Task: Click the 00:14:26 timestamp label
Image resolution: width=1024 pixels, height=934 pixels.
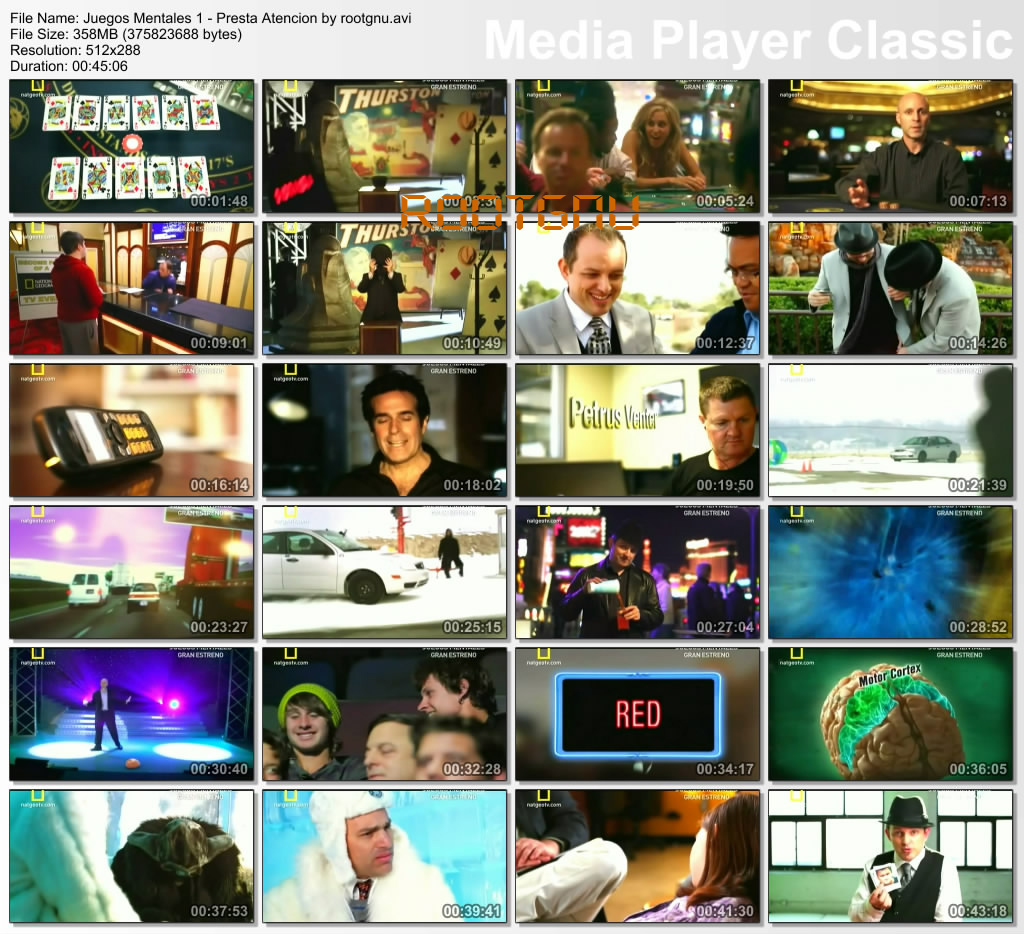Action: [978, 343]
